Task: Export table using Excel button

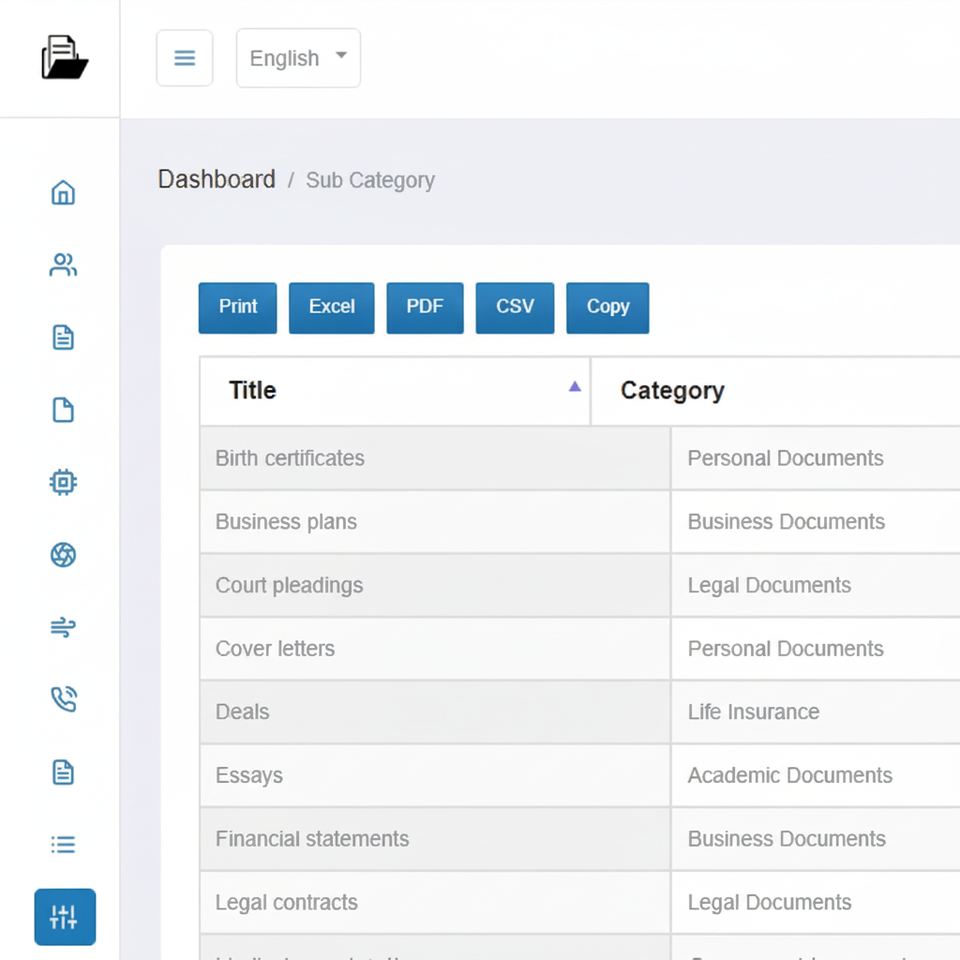Action: click(331, 307)
